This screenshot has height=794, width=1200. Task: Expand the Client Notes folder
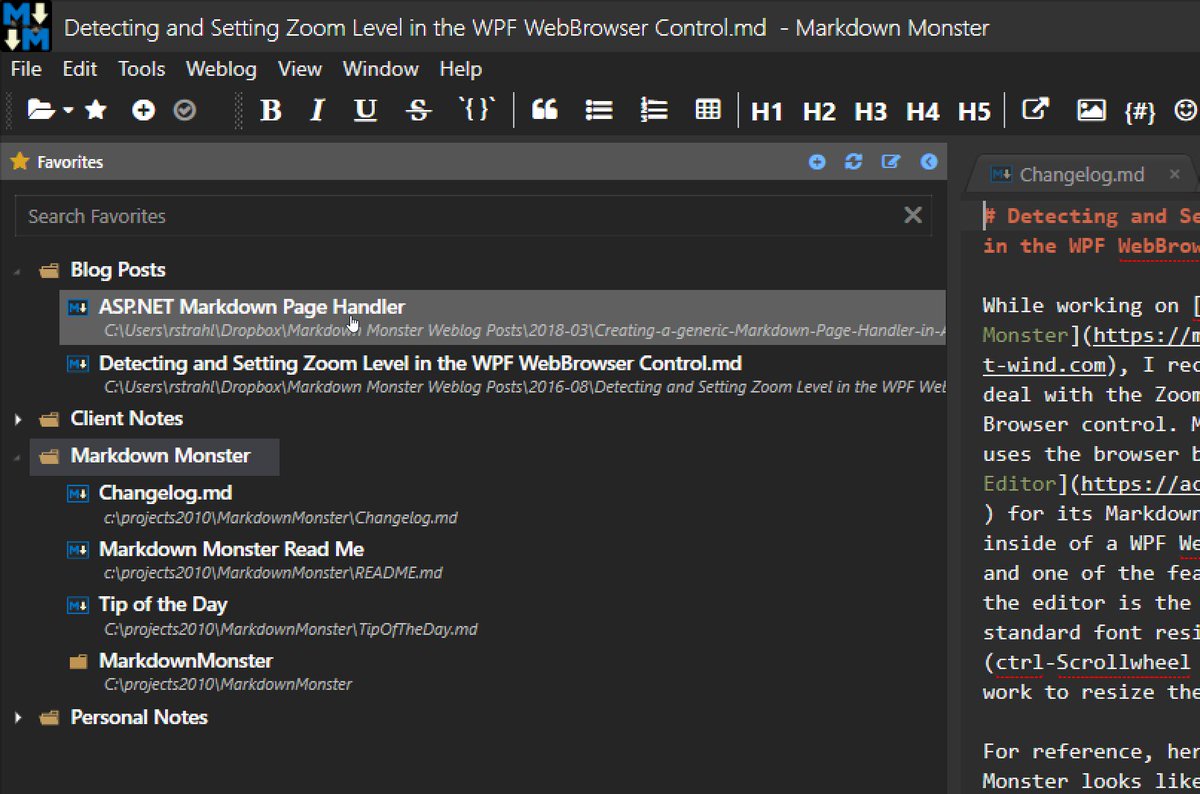click(x=18, y=419)
